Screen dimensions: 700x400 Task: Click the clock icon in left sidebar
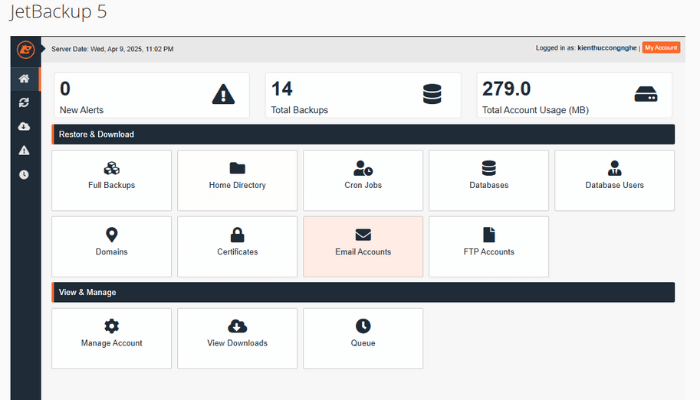24,174
